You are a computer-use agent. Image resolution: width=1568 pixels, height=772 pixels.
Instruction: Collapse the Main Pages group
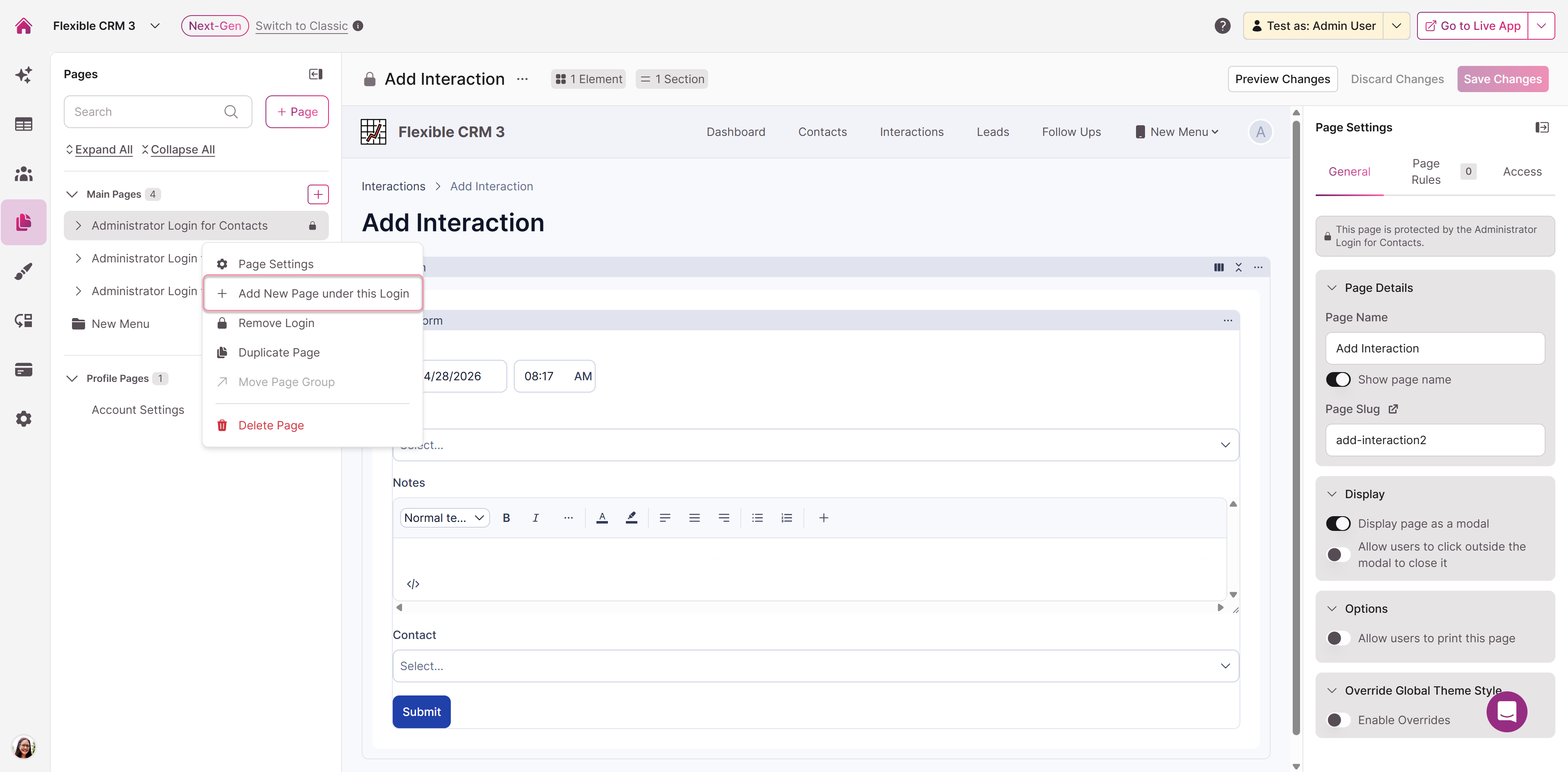72,194
